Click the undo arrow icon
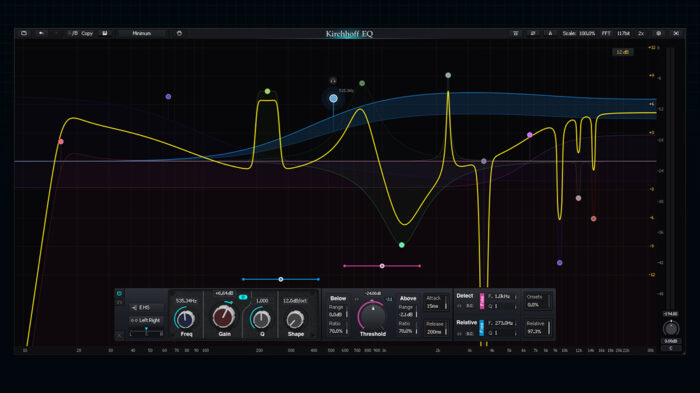This screenshot has height=393, width=700. [41, 33]
